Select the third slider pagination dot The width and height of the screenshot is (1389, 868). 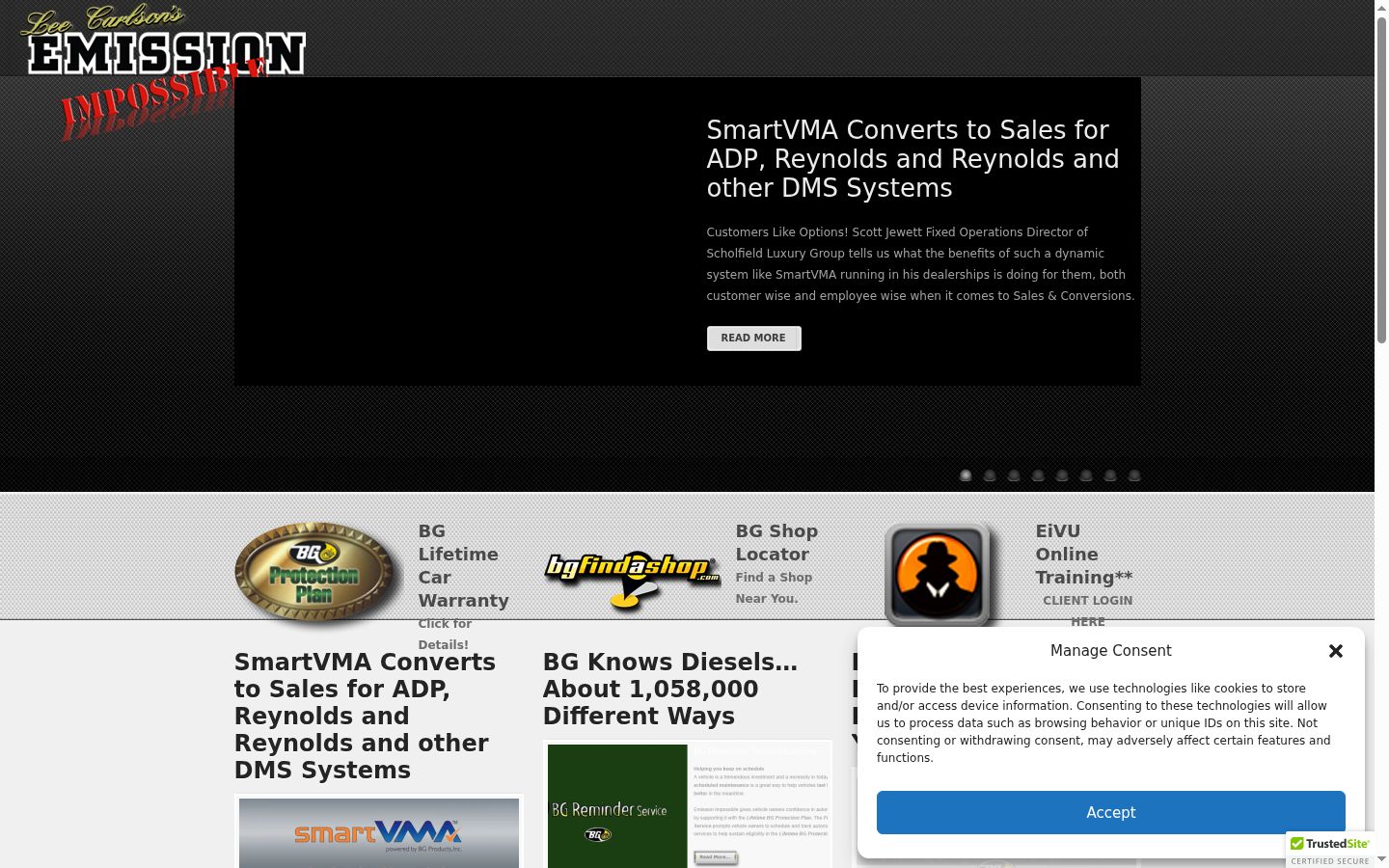coord(1014,475)
